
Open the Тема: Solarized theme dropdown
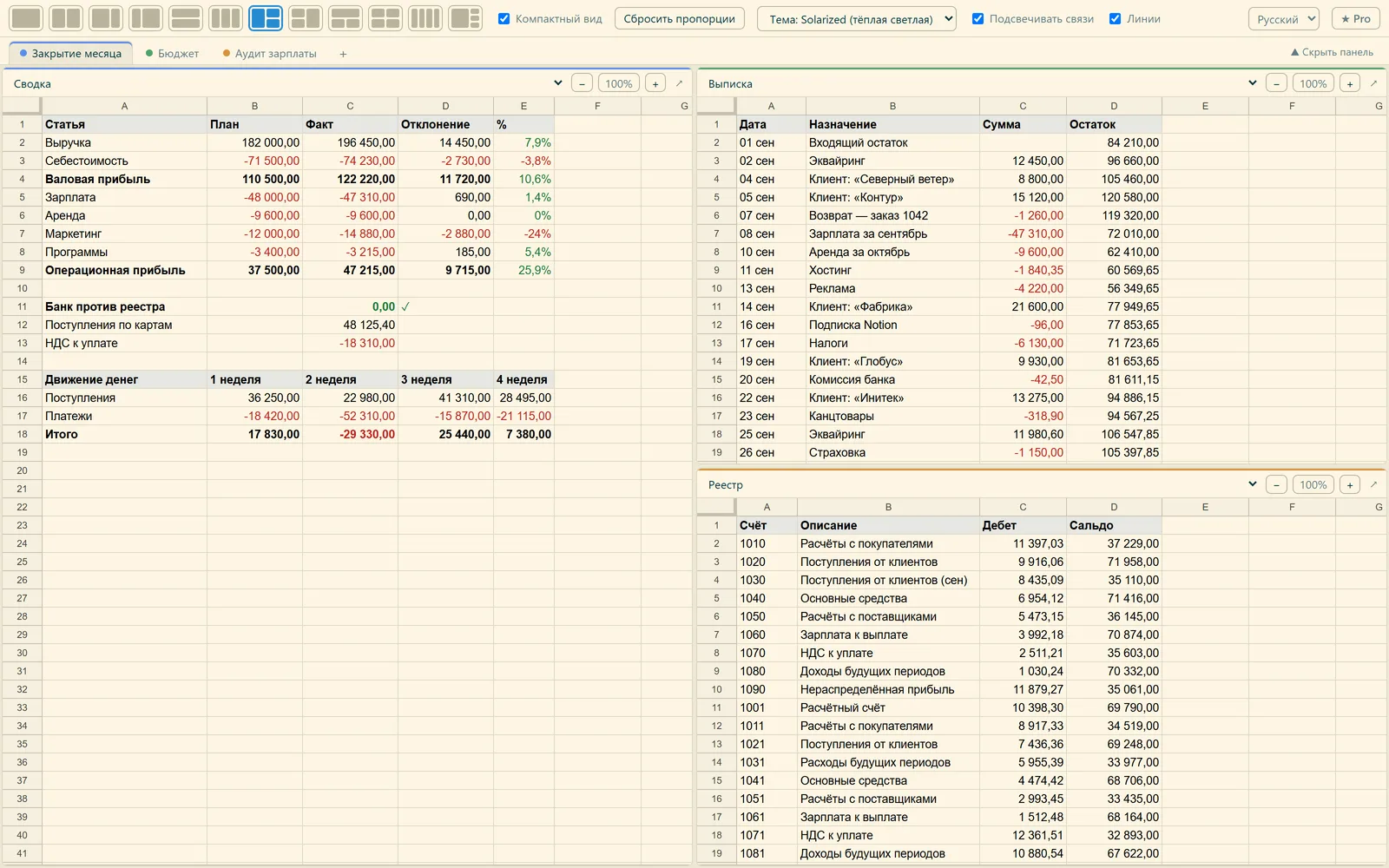click(857, 19)
